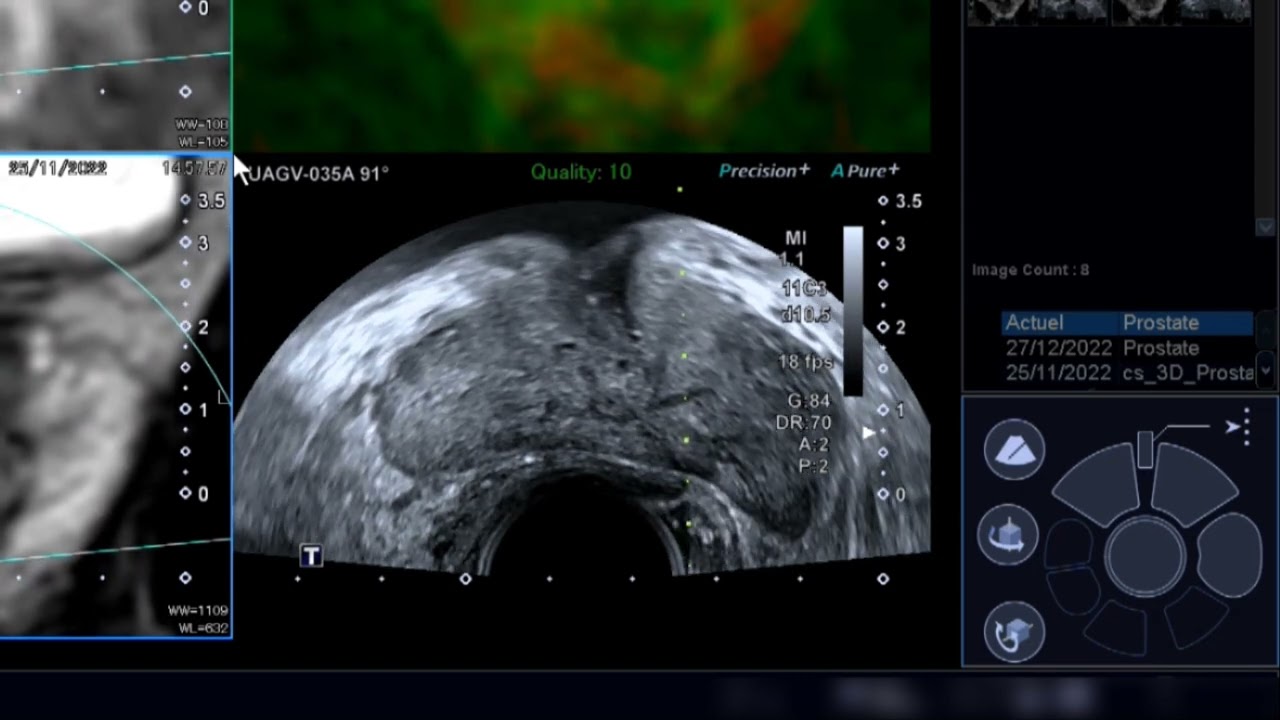Click the 18 fps frame rate value
This screenshot has height=720, width=1280.
(805, 362)
